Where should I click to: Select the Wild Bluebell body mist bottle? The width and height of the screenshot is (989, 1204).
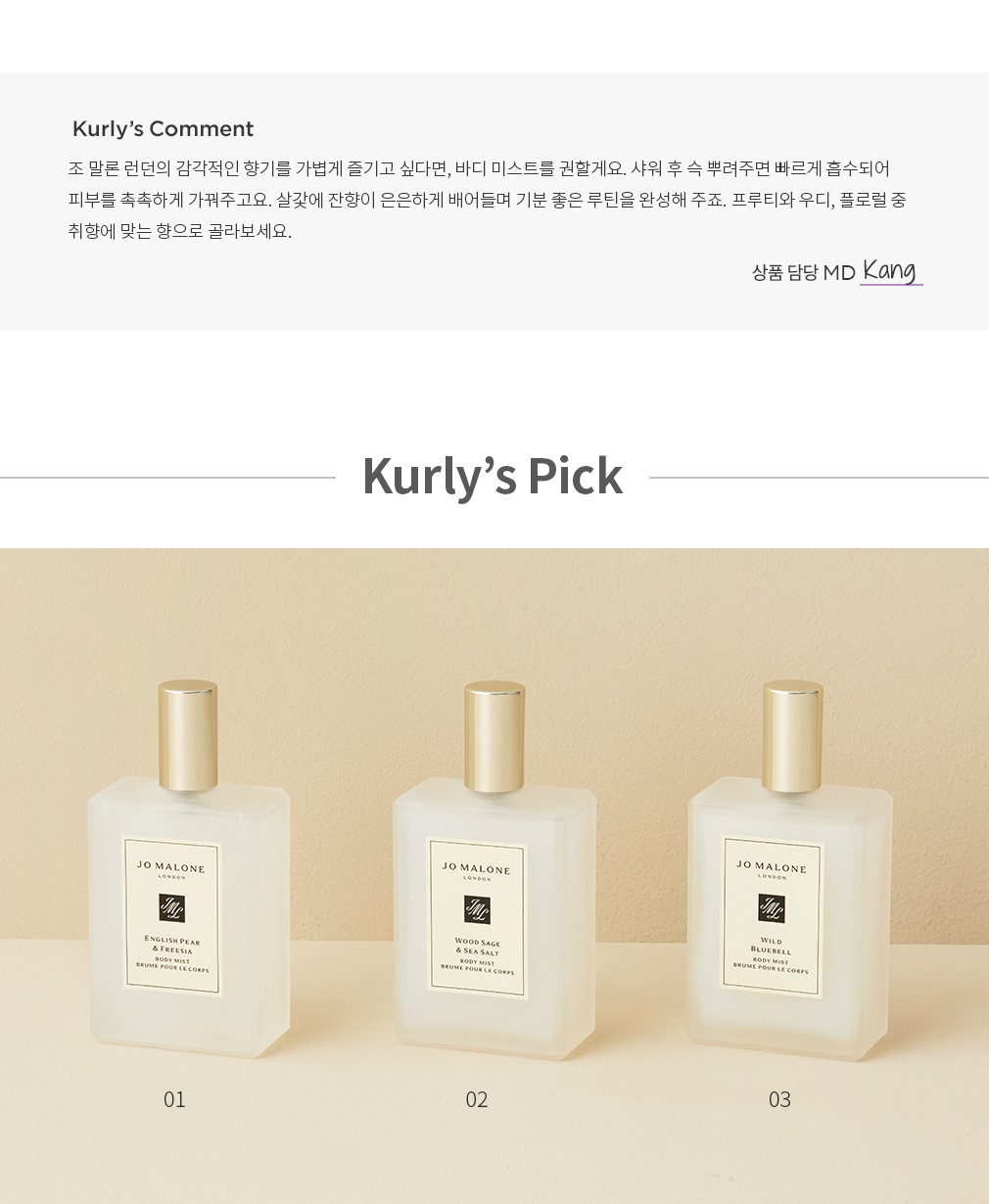point(791,869)
